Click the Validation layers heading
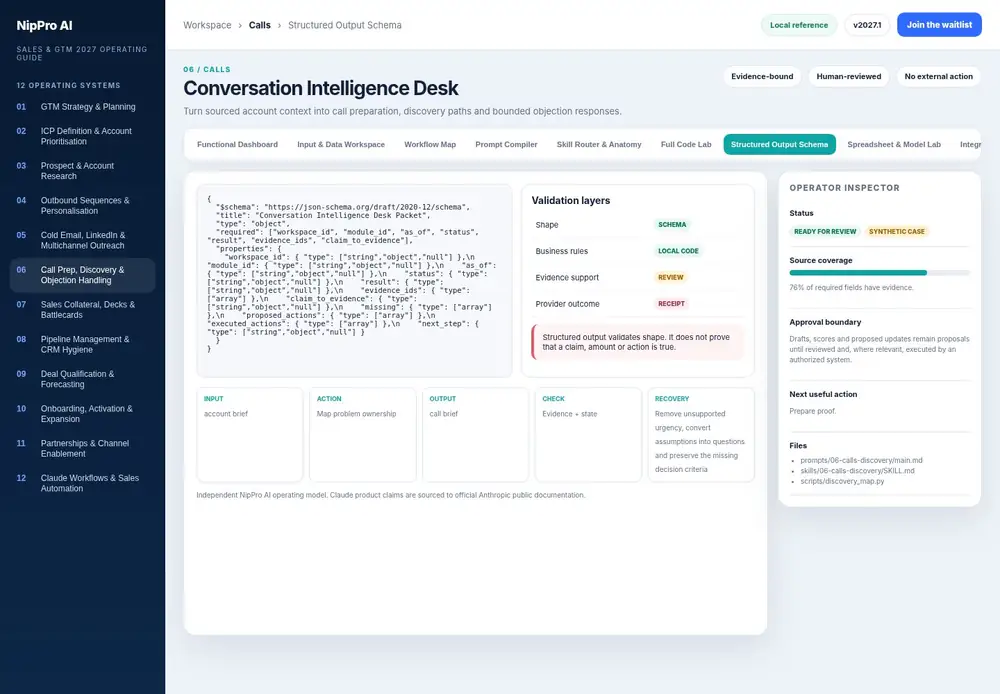The width and height of the screenshot is (1000, 694). coord(571,200)
